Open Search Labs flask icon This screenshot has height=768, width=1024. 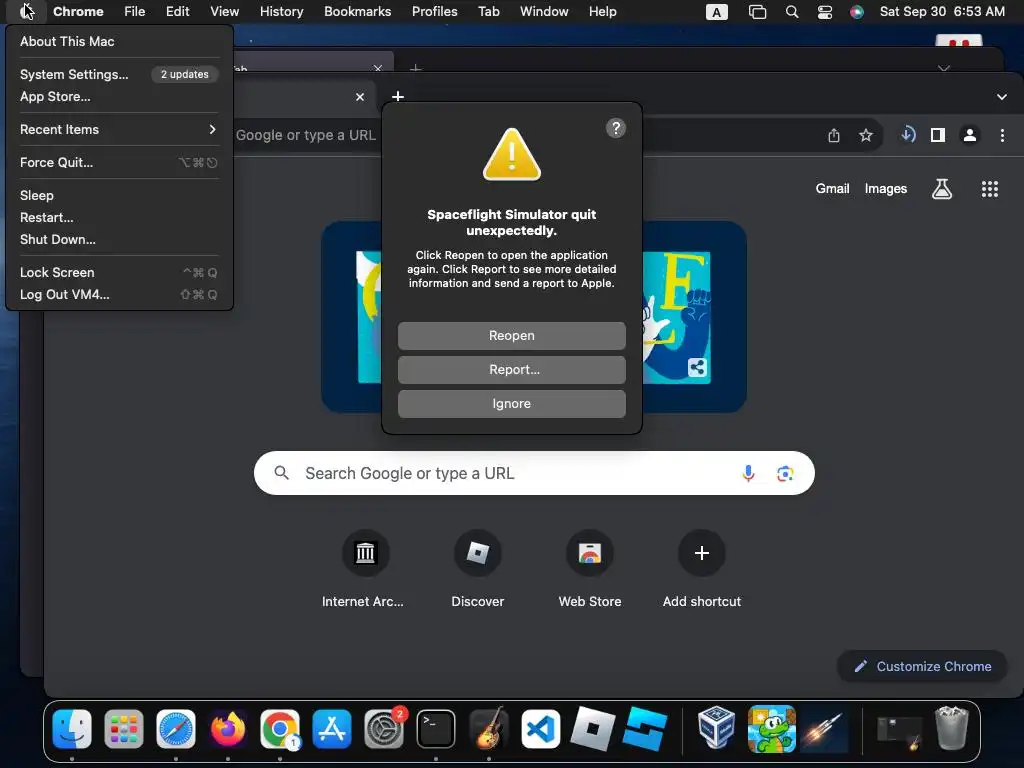click(x=942, y=189)
